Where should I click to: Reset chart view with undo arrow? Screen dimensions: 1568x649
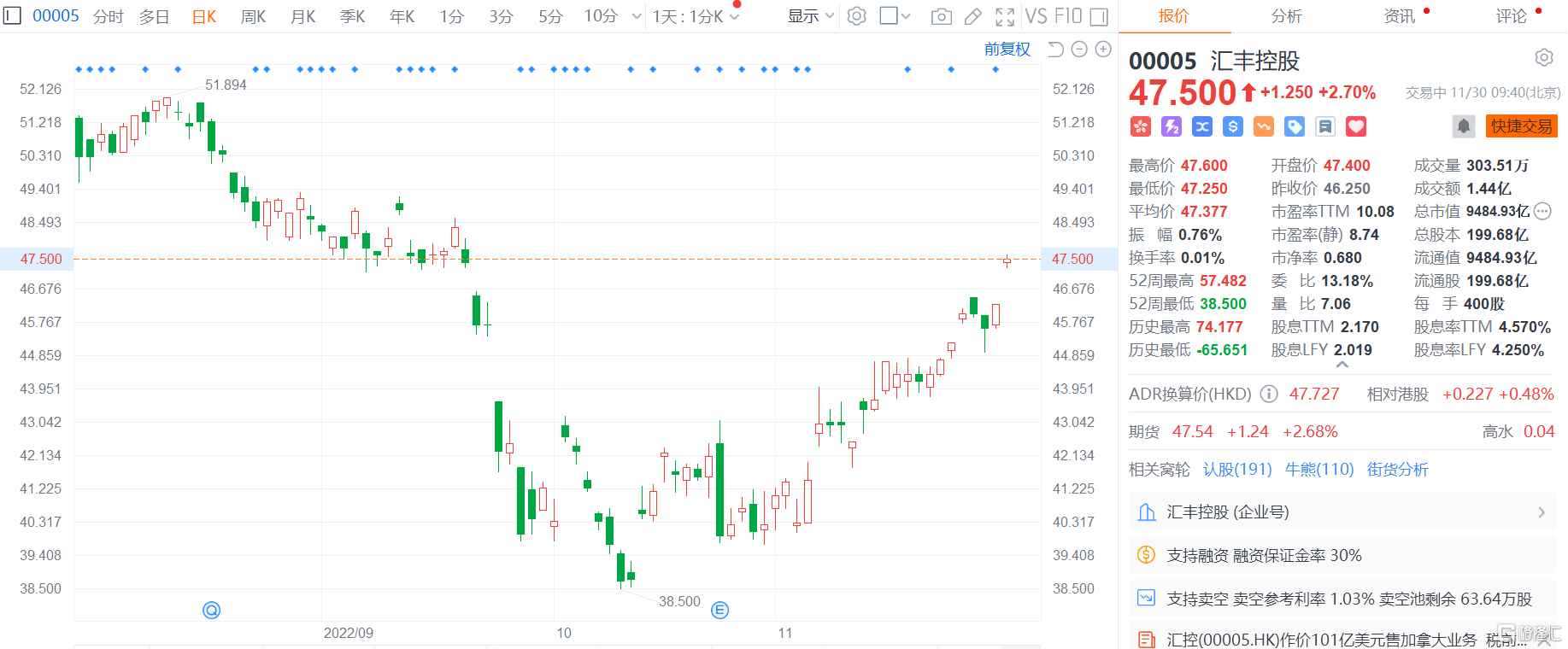tap(1055, 50)
